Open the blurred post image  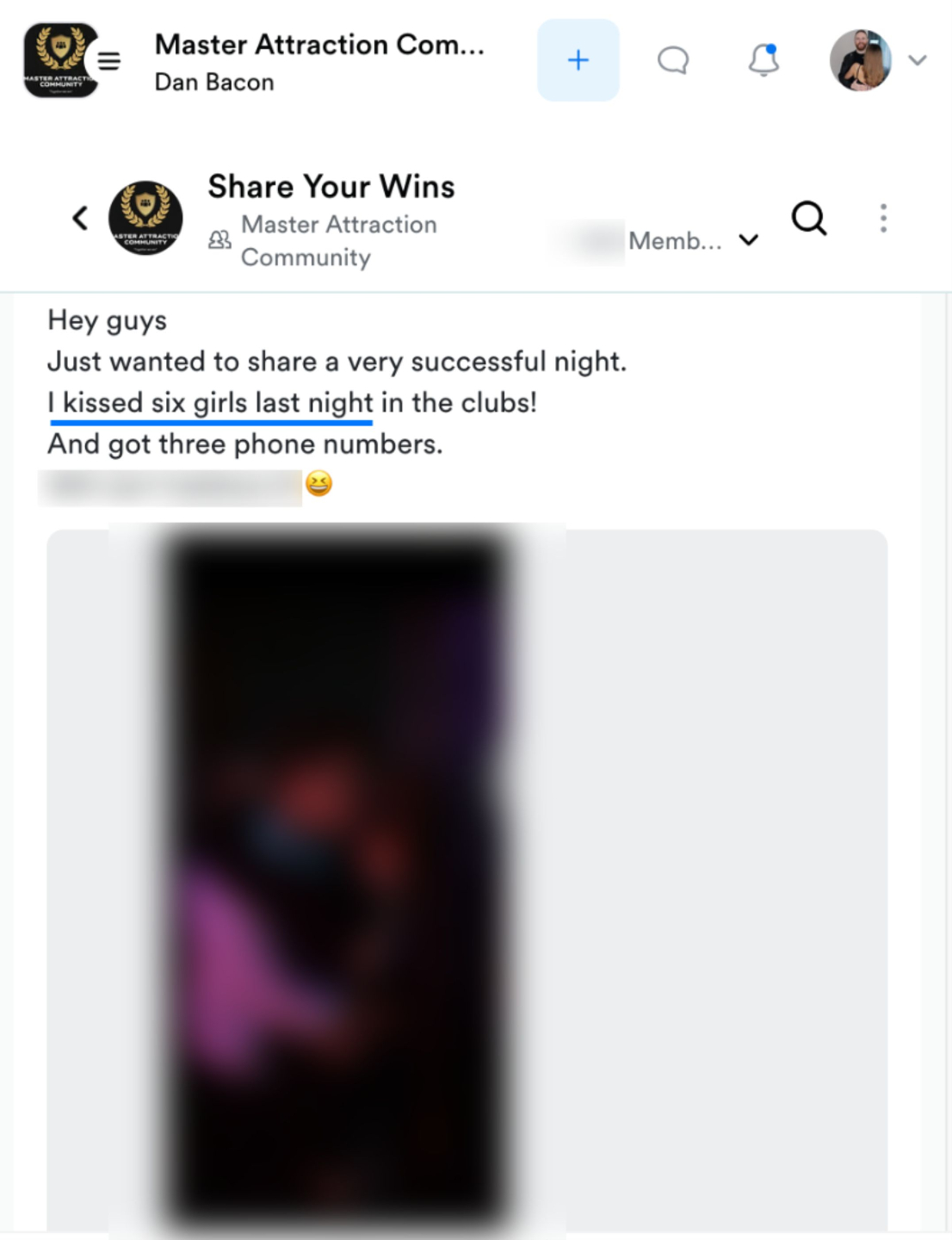coord(338,880)
